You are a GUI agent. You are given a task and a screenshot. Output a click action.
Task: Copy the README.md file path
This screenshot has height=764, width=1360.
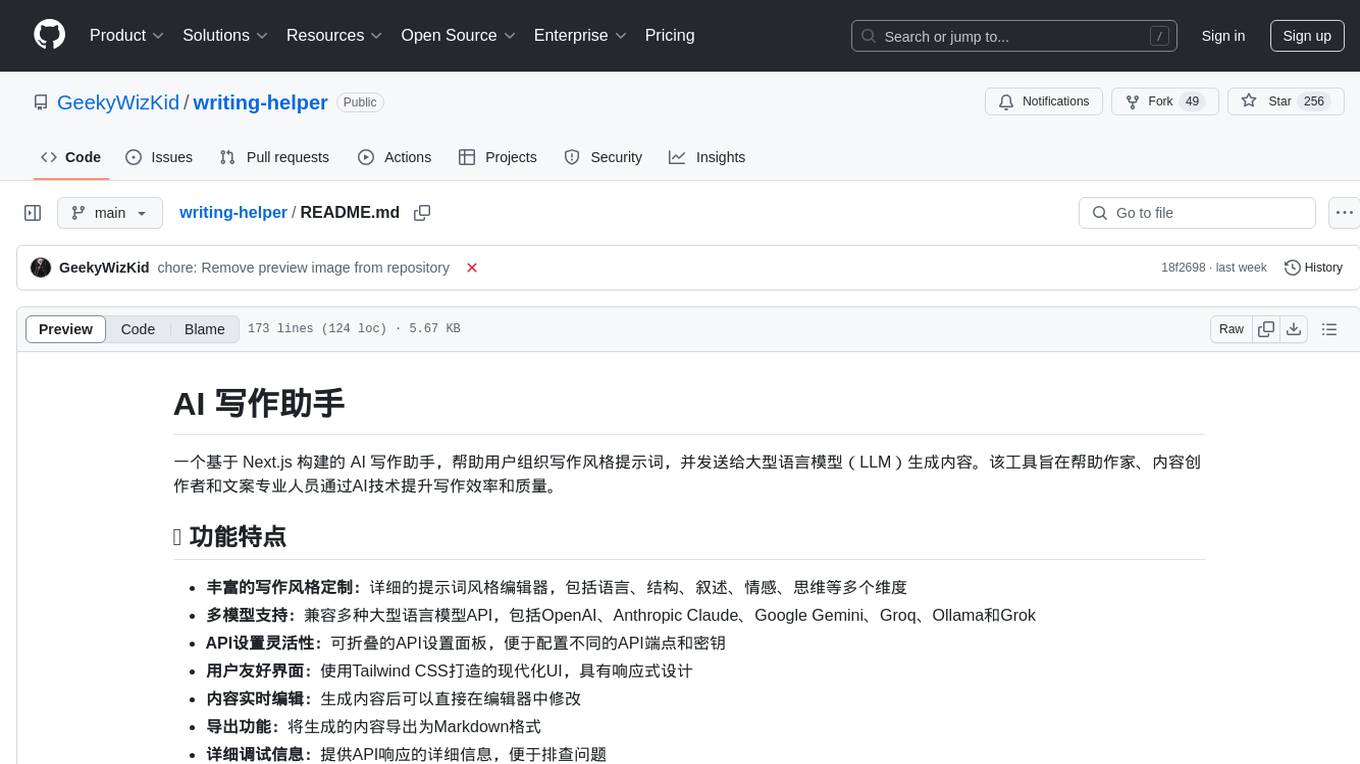[422, 213]
